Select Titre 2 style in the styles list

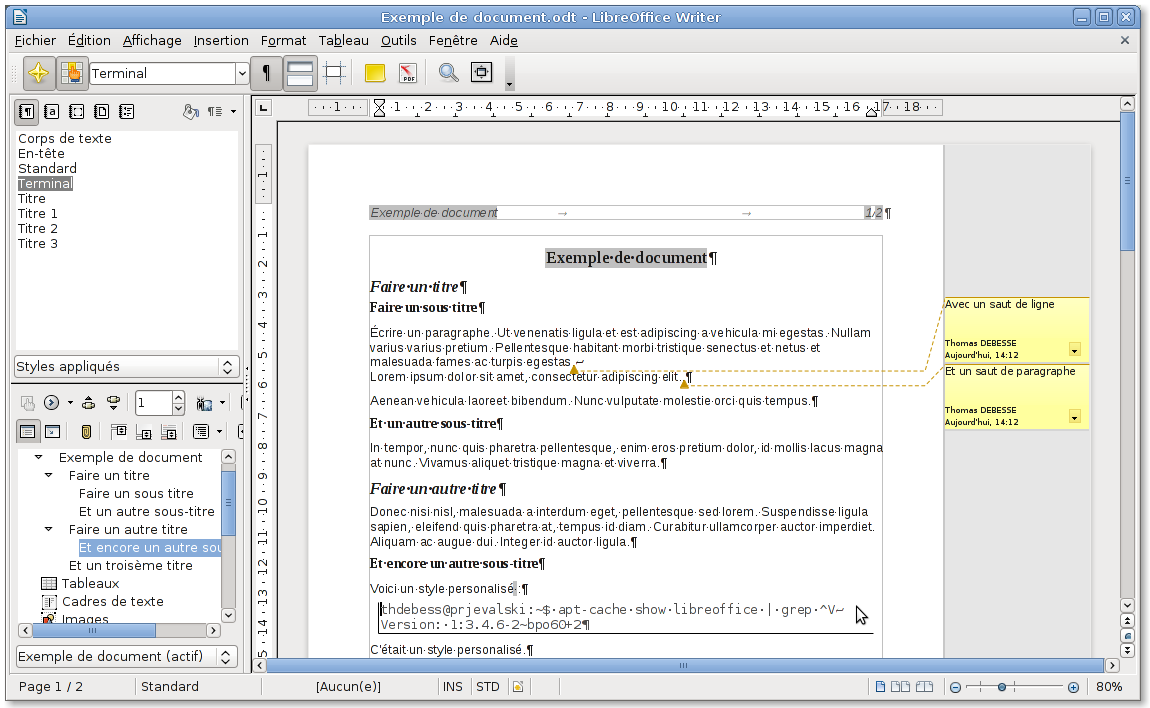point(37,228)
